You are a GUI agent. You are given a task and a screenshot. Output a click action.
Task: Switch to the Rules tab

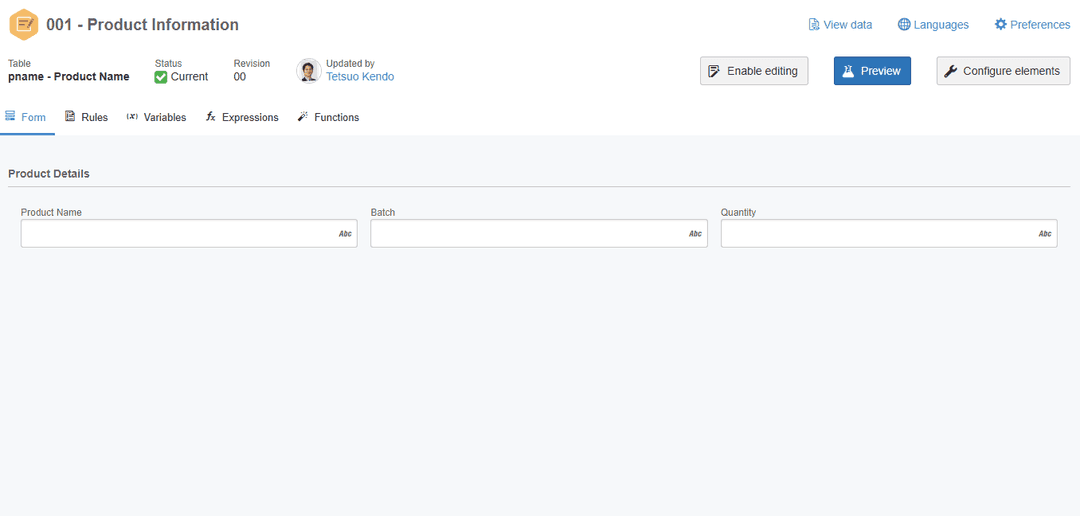pyautogui.click(x=87, y=117)
